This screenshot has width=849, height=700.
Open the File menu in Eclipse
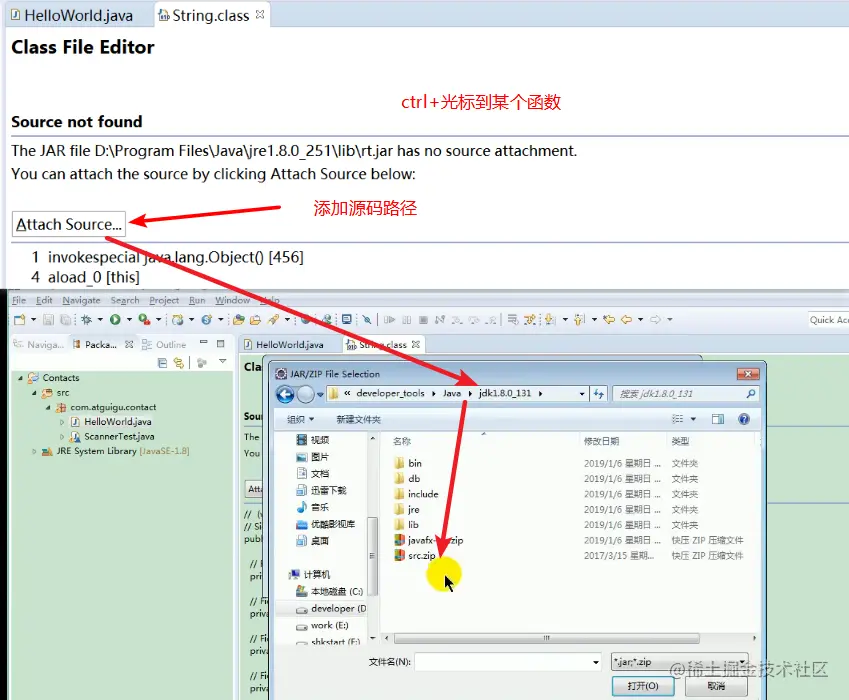(19, 300)
